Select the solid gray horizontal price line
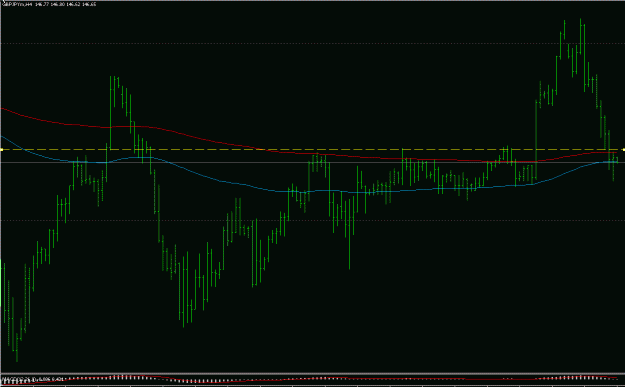The width and height of the screenshot is (625, 387). 312,163
